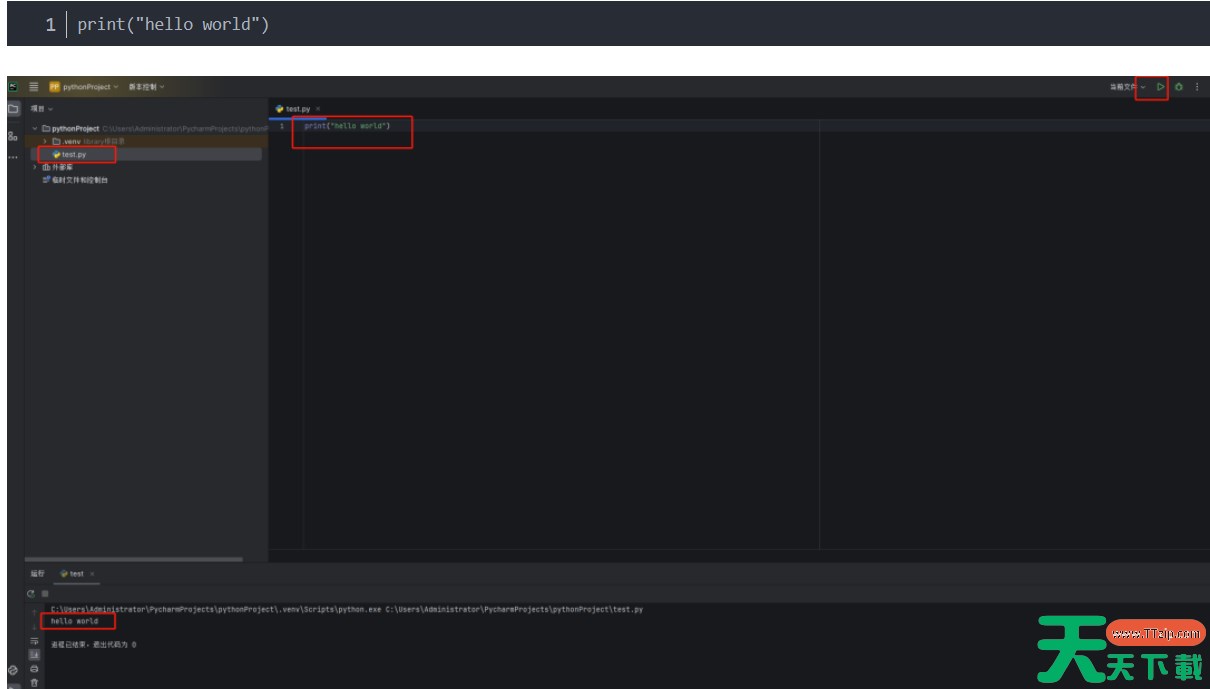Open more actions vertical dots menu
Image resolution: width=1210 pixels, height=689 pixels.
tap(1197, 87)
